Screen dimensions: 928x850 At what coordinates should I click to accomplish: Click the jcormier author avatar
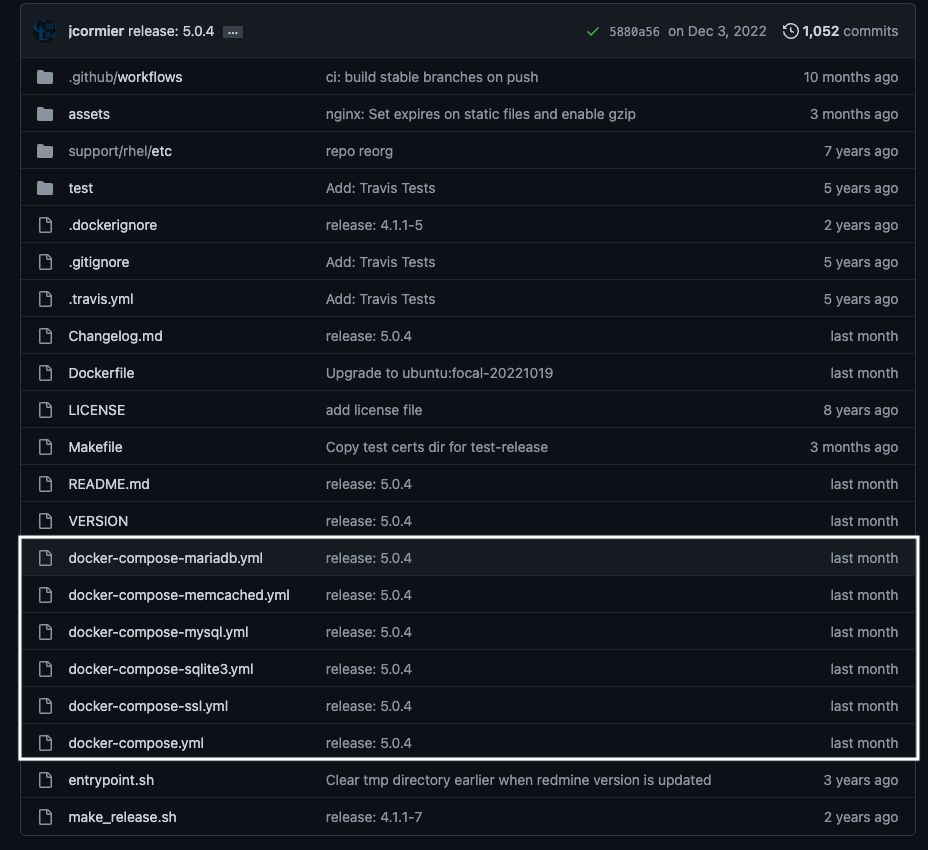click(x=45, y=31)
